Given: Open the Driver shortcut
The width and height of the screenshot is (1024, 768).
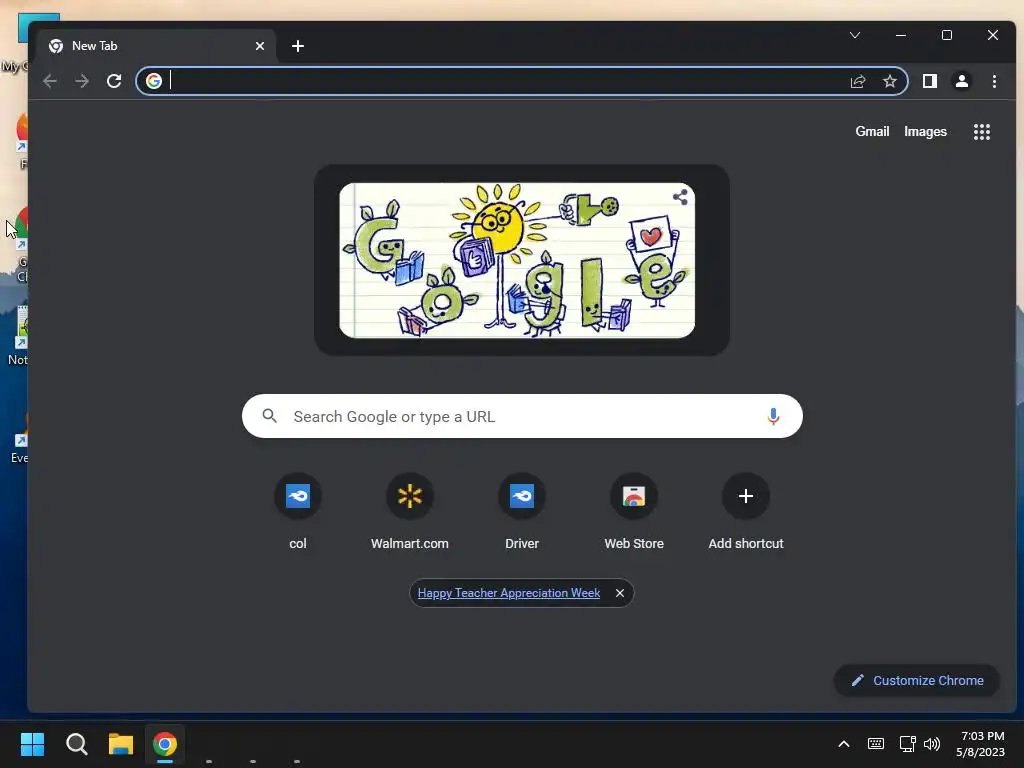Looking at the screenshot, I should (522, 512).
